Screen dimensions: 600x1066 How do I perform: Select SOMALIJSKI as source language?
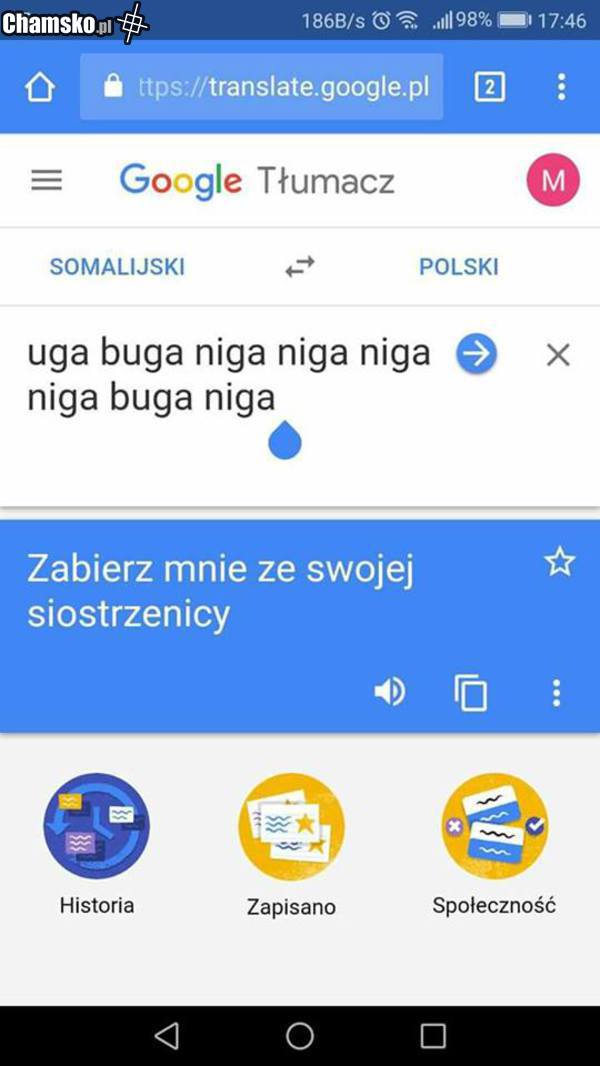117,266
